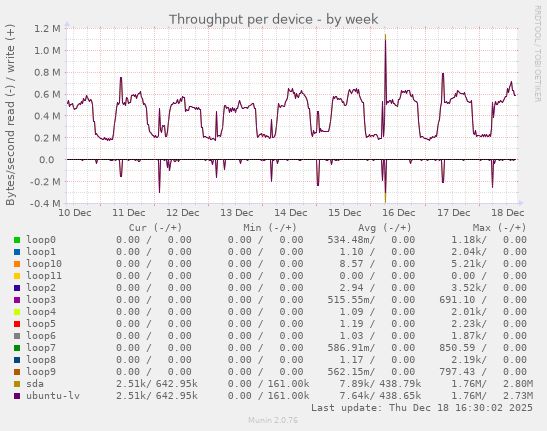Screen dimensions: 547x431
Task: Click the loop11 yellow legend swatch
Action: coord(17,276)
